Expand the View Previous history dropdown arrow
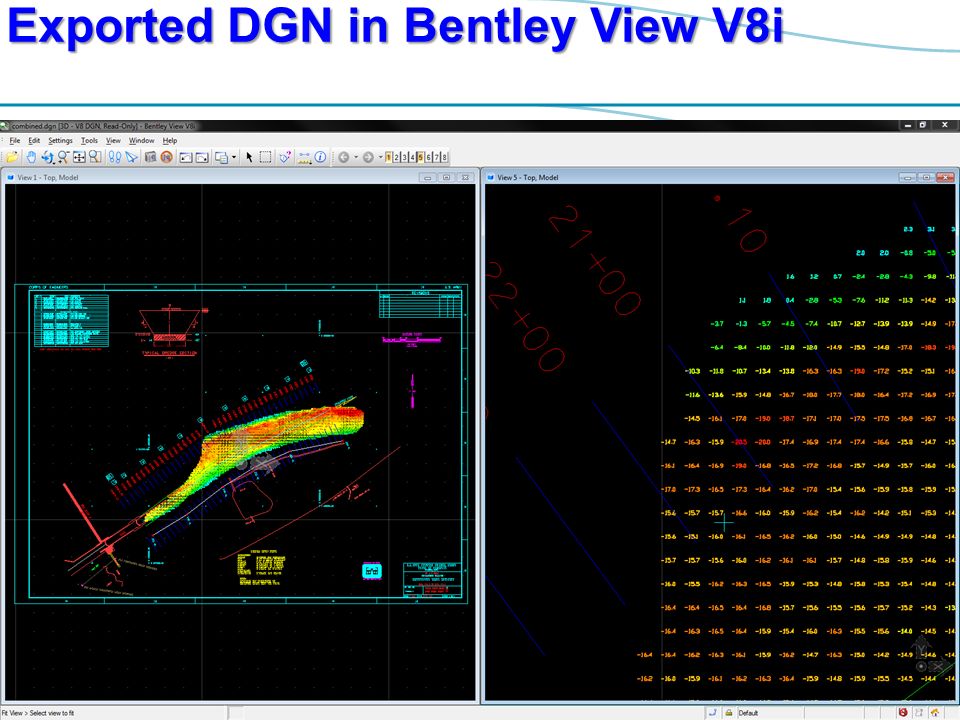 click(x=356, y=157)
